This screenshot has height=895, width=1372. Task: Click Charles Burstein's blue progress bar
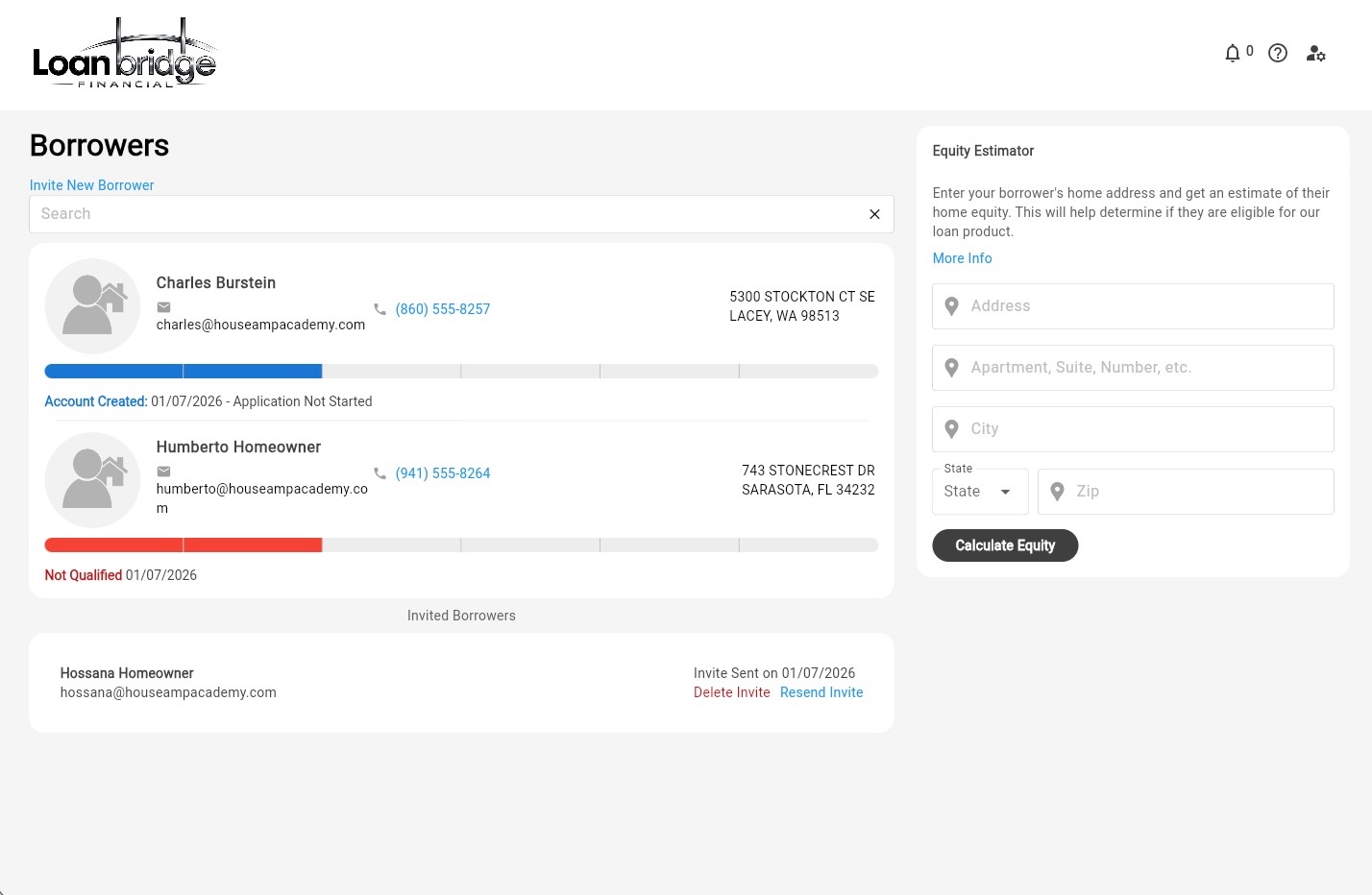tap(183, 372)
